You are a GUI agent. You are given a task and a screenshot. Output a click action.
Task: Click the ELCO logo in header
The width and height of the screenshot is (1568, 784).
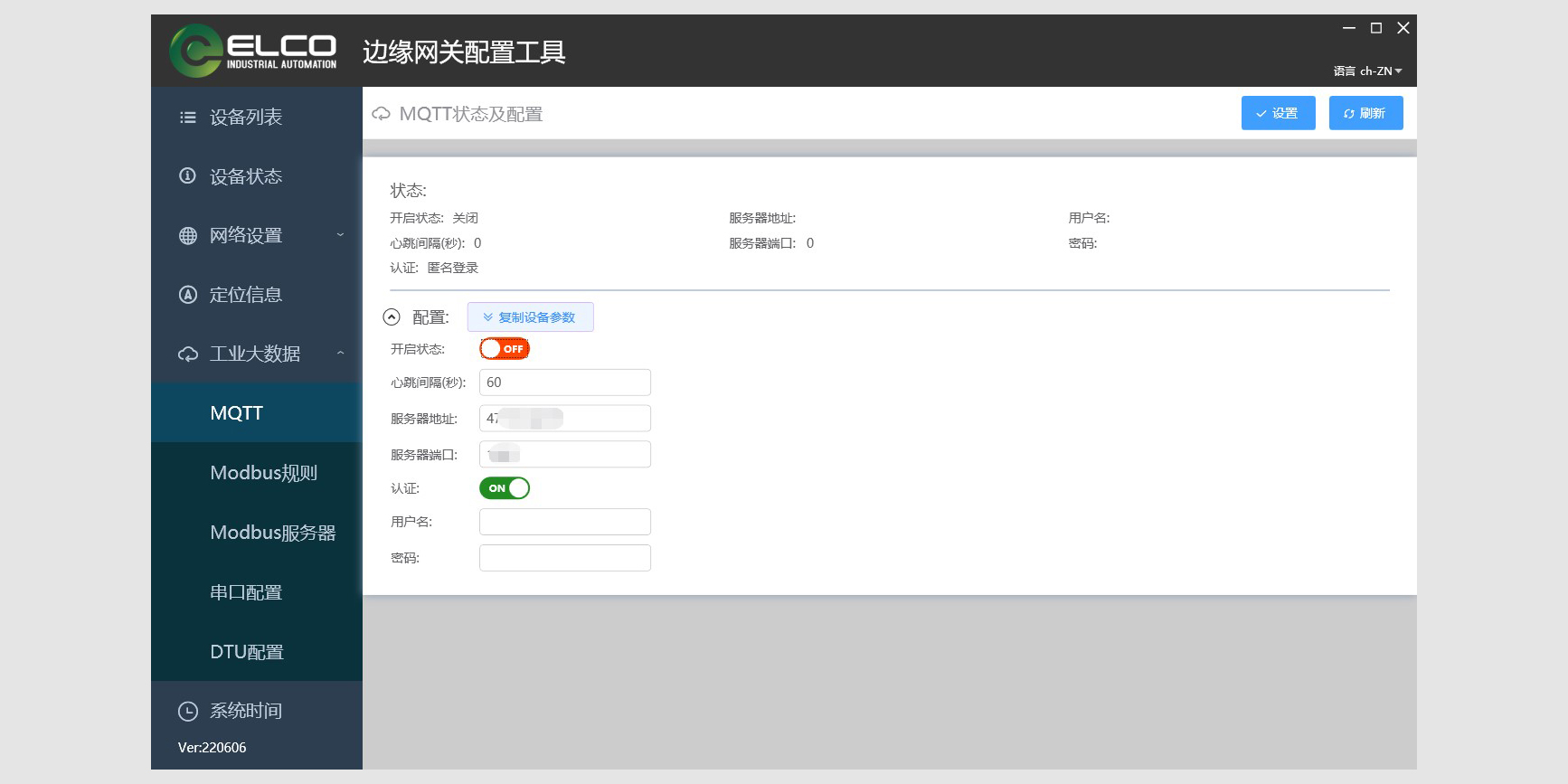(253, 51)
